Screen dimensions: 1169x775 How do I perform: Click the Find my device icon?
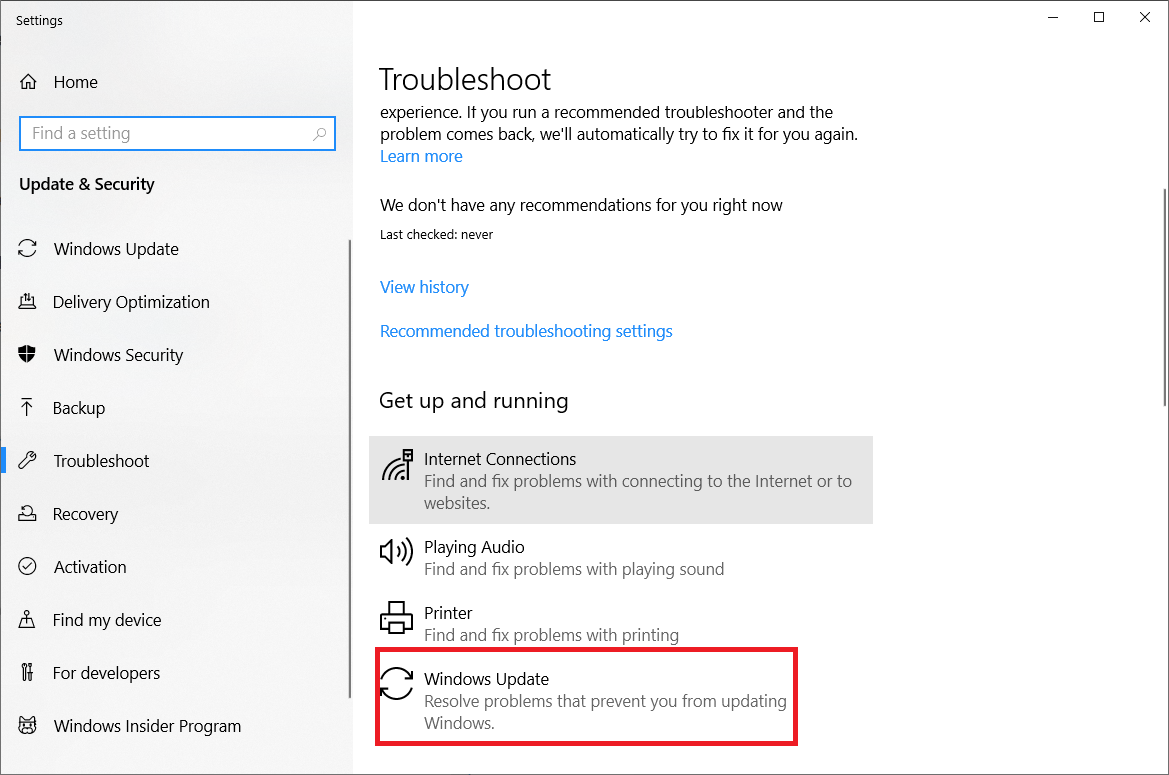(x=27, y=619)
